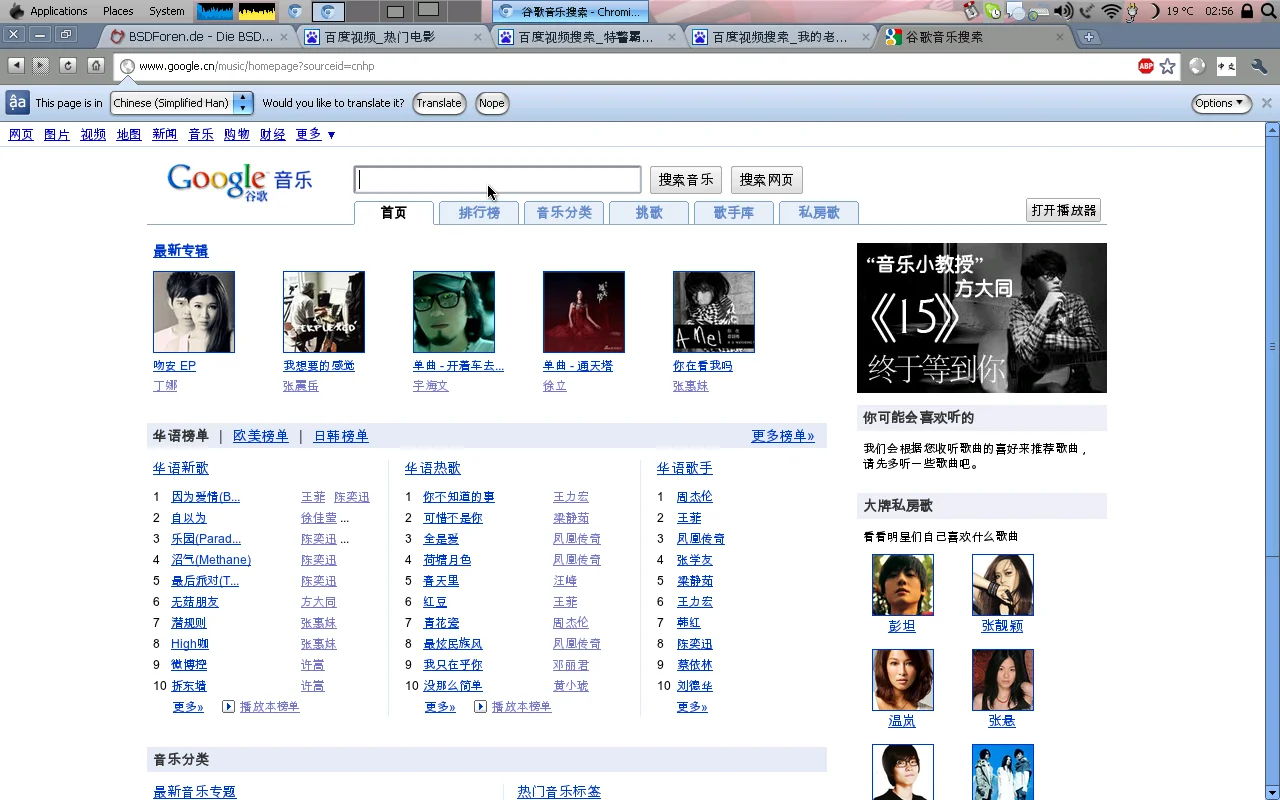Open the page language dropdown Chinese (Simplified Han)
Screen dimensions: 1280x800
click(182, 103)
